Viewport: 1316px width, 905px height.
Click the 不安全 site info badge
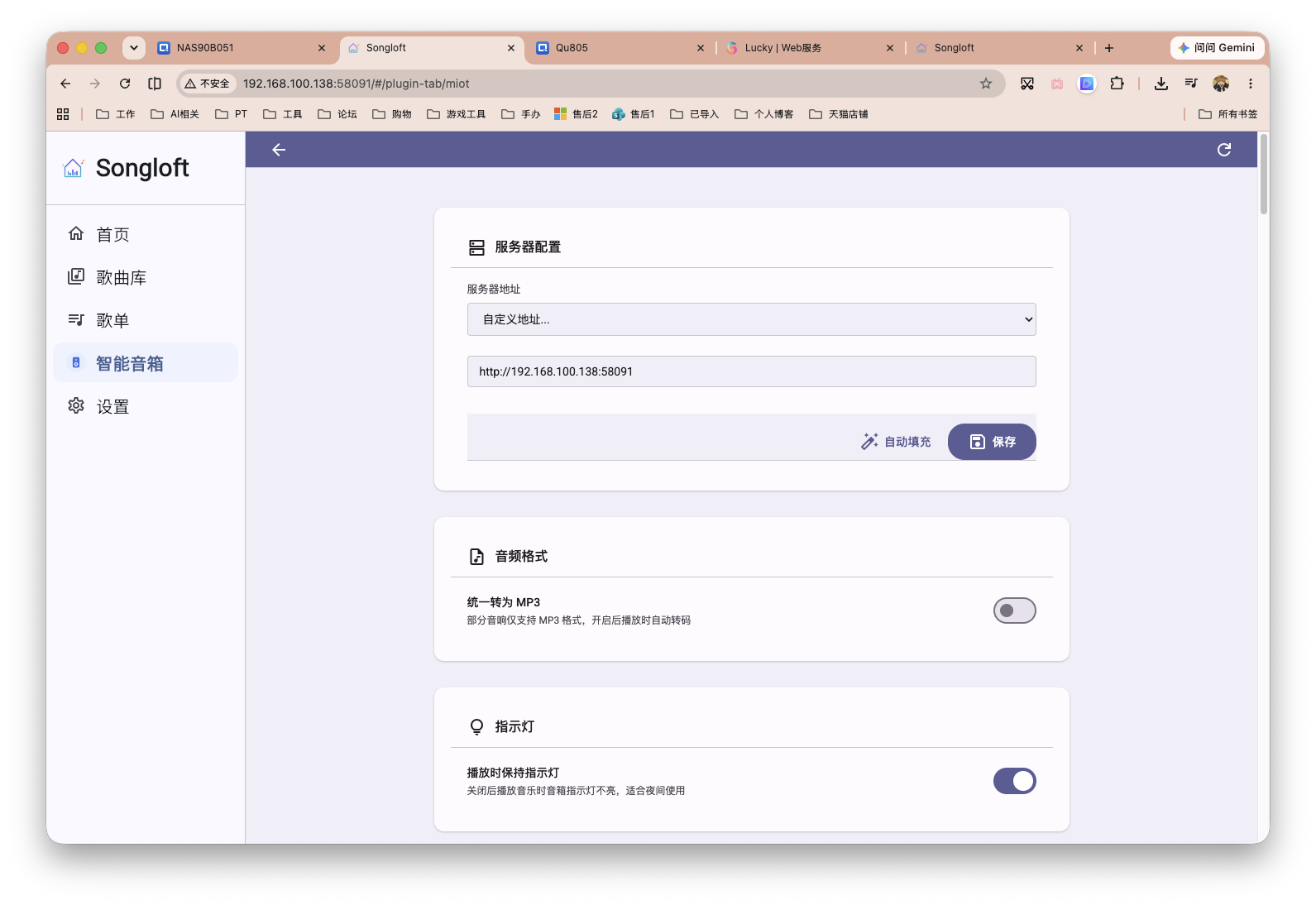[x=208, y=84]
